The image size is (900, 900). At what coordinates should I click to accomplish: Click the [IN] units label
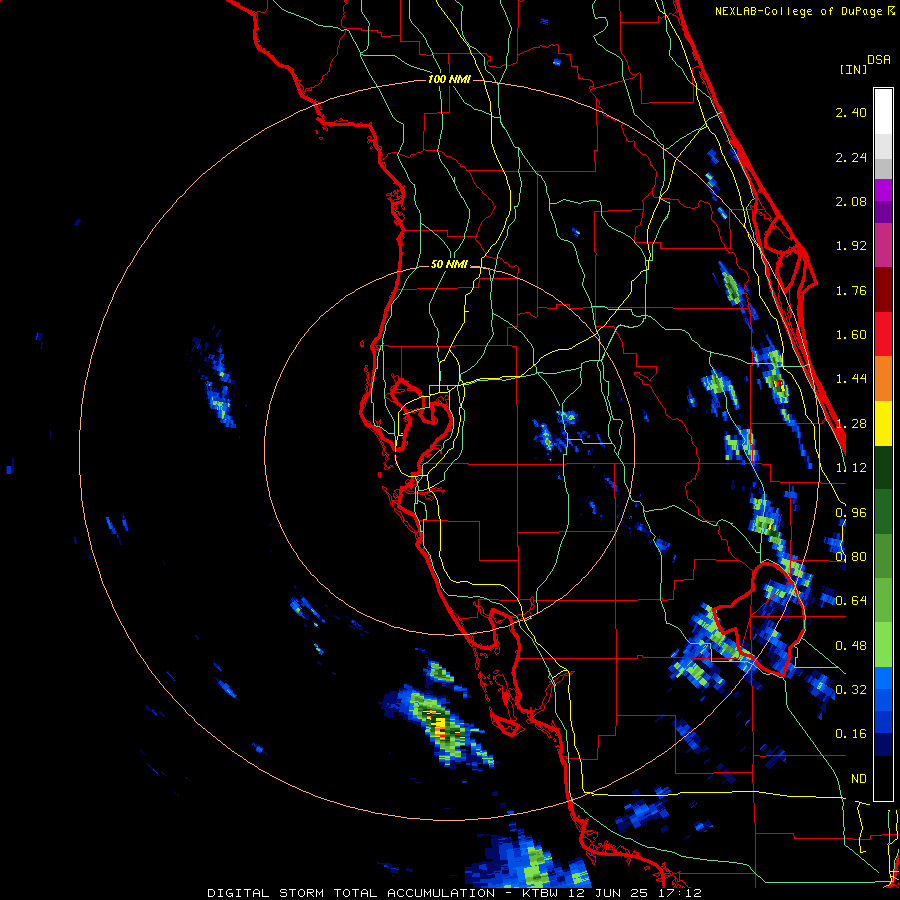[x=853, y=69]
